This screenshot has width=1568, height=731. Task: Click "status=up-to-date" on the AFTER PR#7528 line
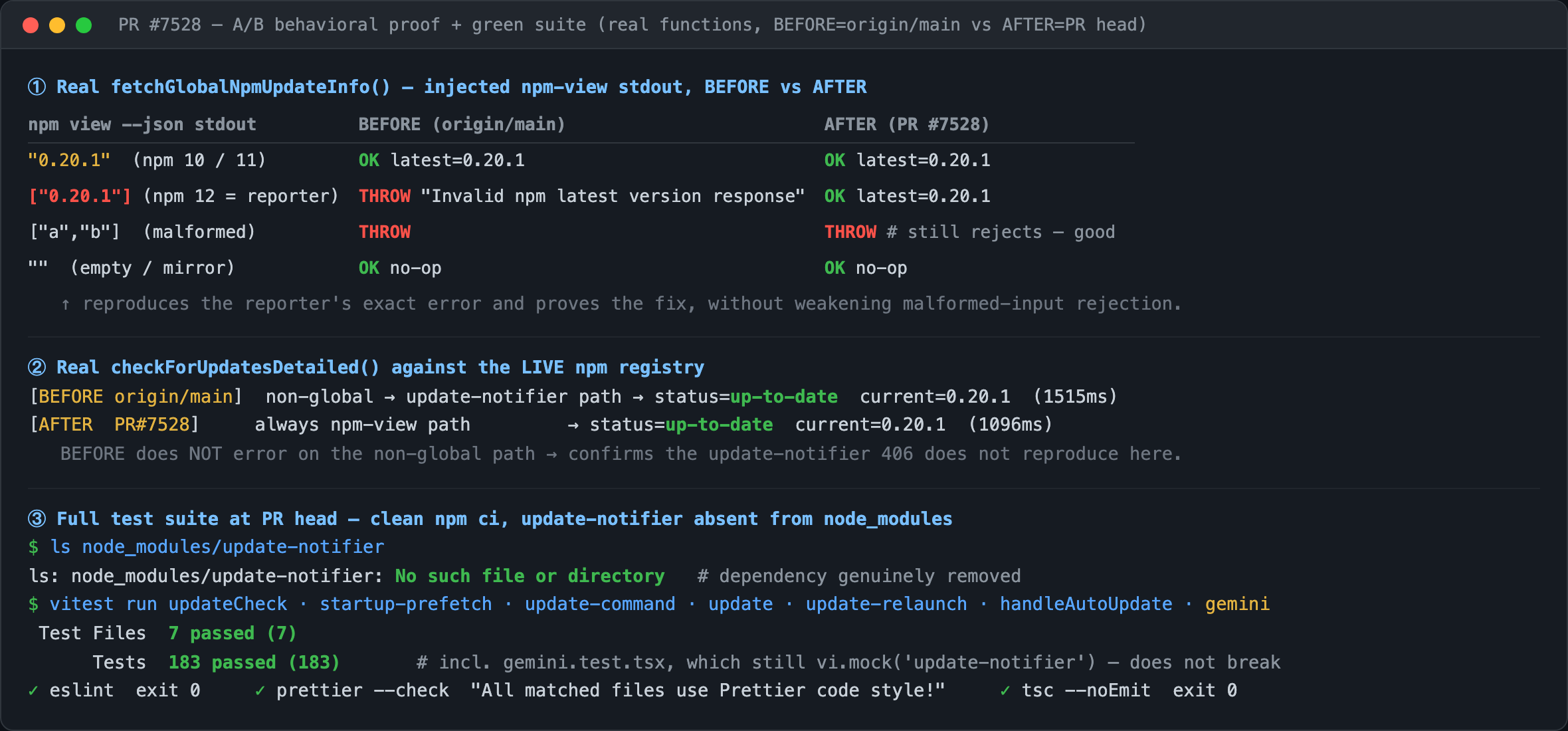pos(682,425)
